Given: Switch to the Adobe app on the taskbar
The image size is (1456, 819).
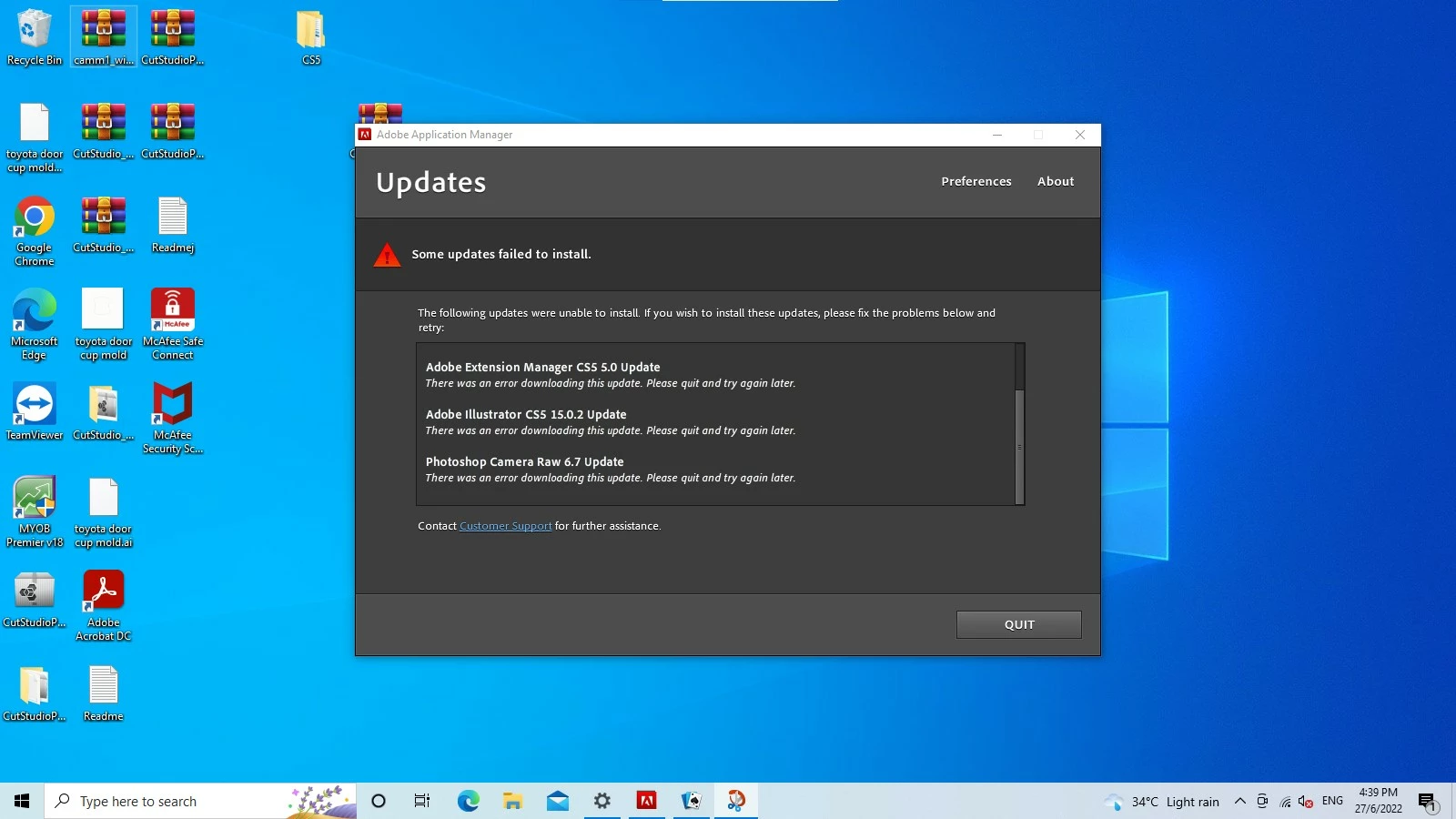Looking at the screenshot, I should tap(647, 801).
